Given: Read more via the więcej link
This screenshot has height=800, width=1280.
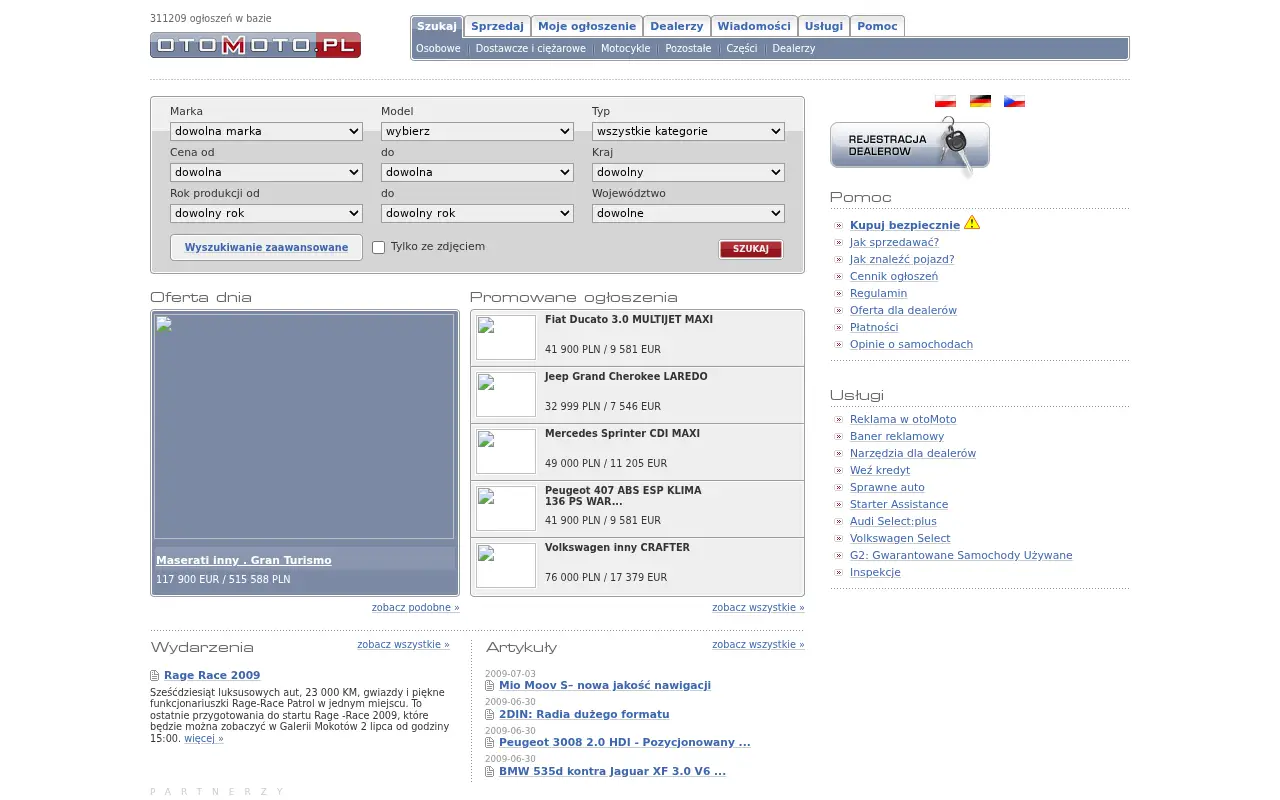Looking at the screenshot, I should click(x=204, y=739).
